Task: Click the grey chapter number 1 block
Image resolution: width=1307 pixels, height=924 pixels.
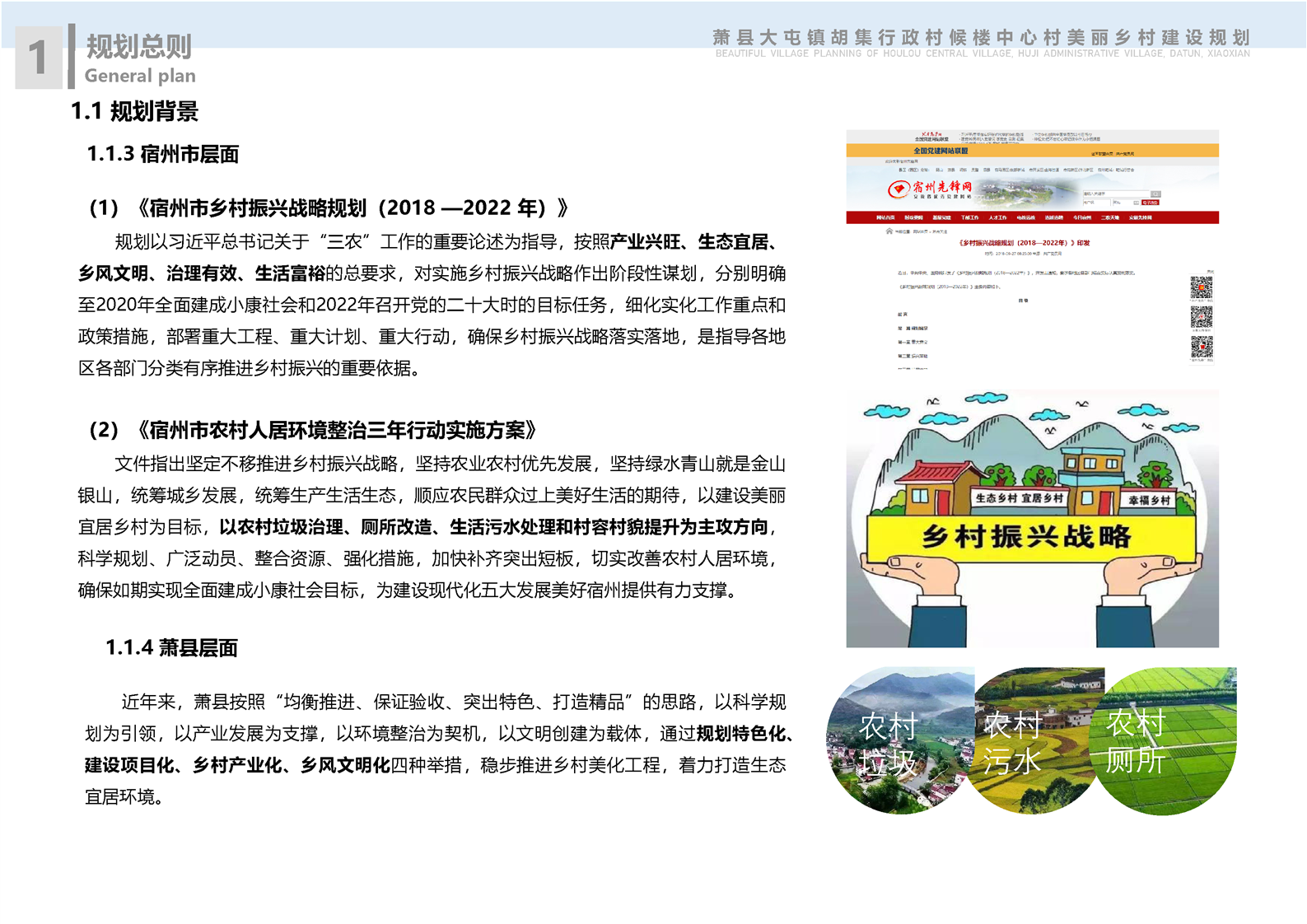Action: click(x=38, y=57)
